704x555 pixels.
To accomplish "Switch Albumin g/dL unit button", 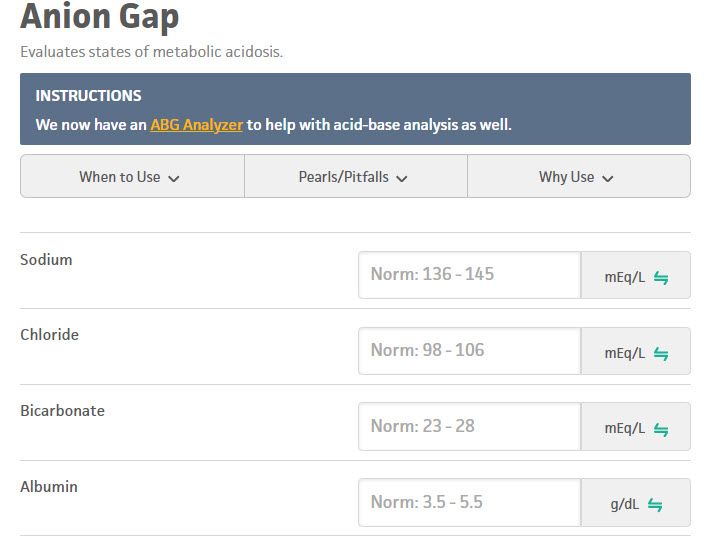I will tap(636, 502).
